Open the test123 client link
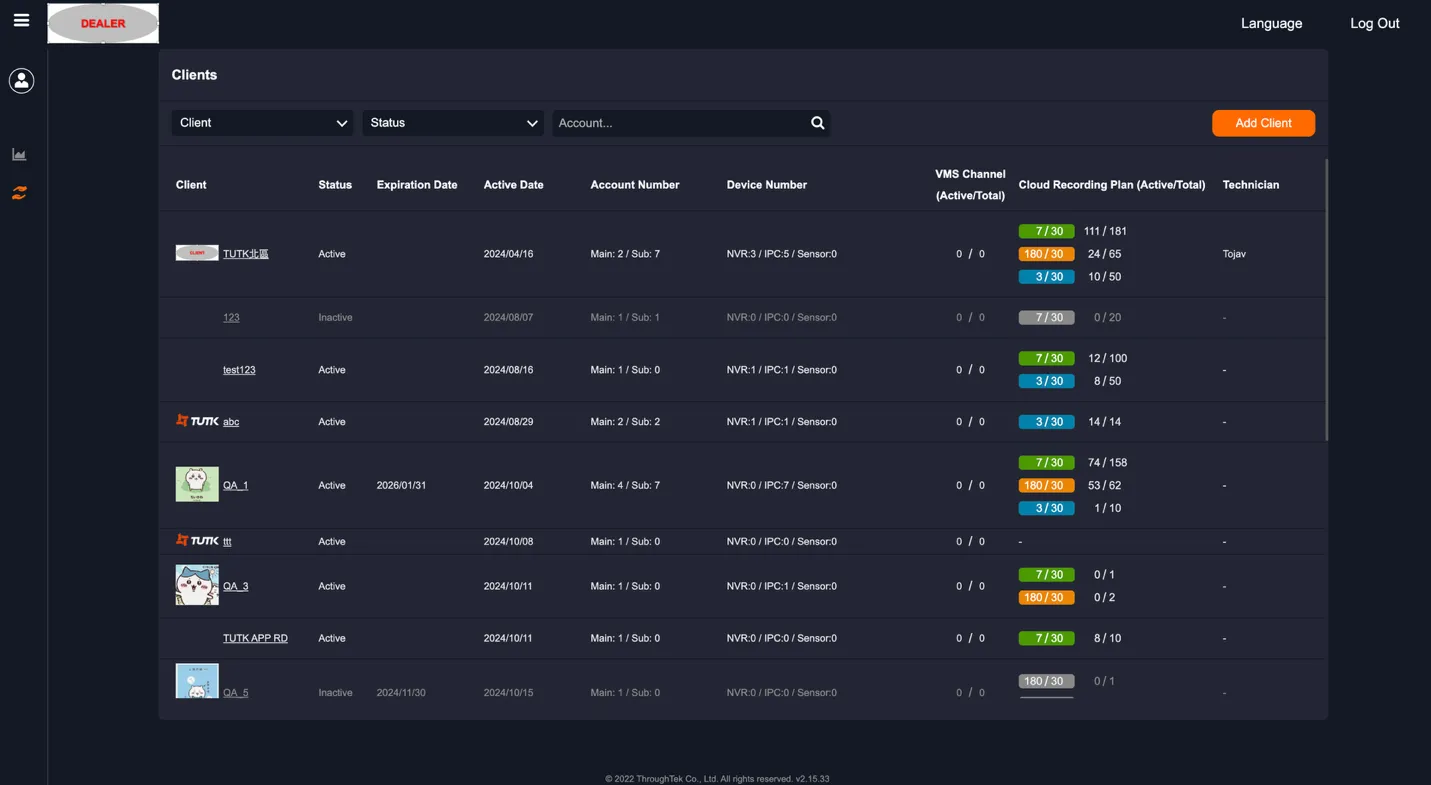1431x785 pixels. point(239,369)
